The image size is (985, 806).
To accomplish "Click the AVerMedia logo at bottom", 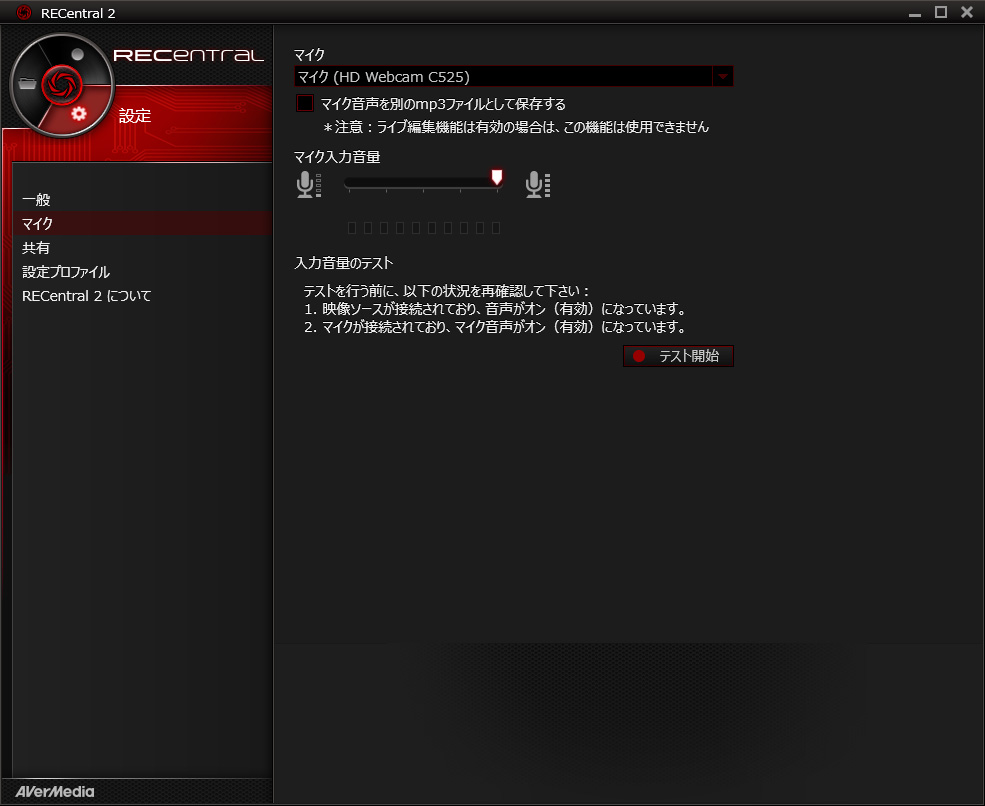I will (55, 792).
